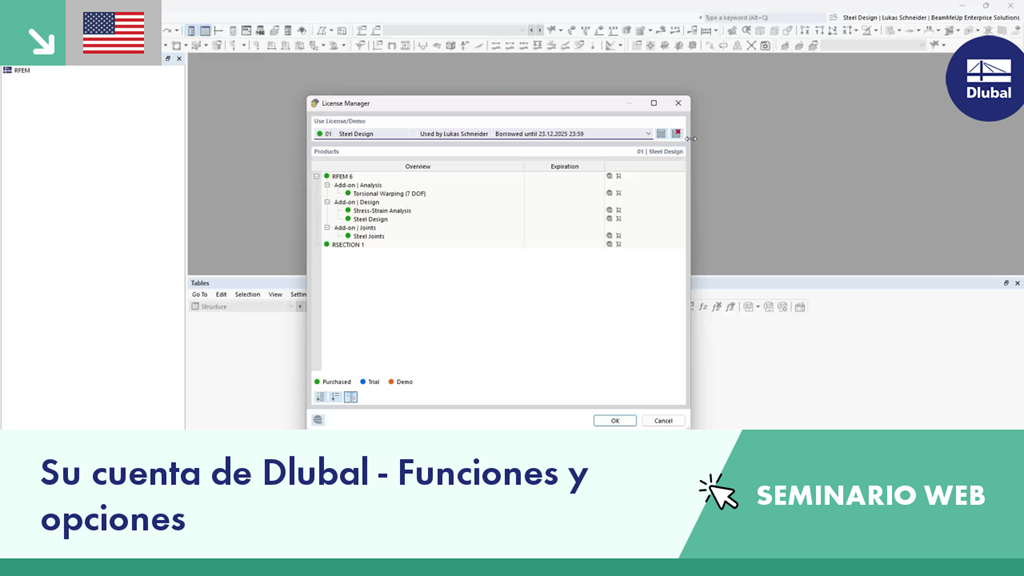
Task: Click the Overview column header
Action: 418,167
